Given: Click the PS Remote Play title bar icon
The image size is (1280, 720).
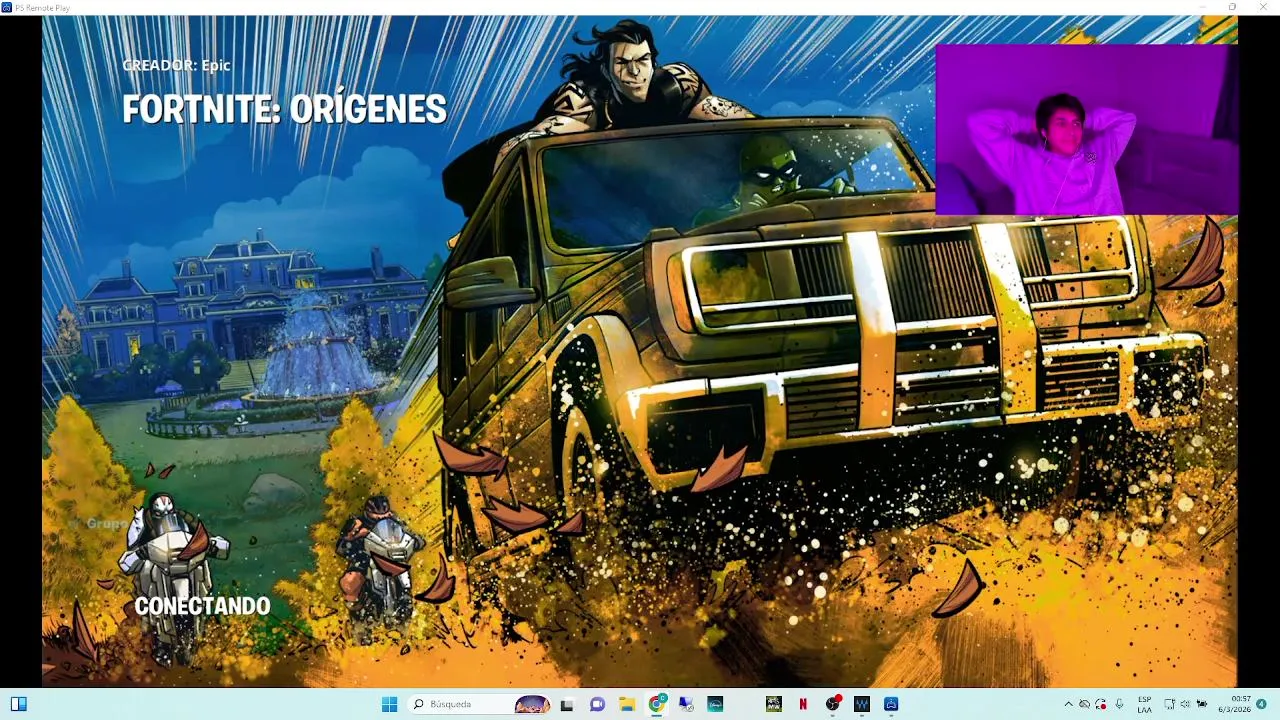Looking at the screenshot, I should 7,7.
